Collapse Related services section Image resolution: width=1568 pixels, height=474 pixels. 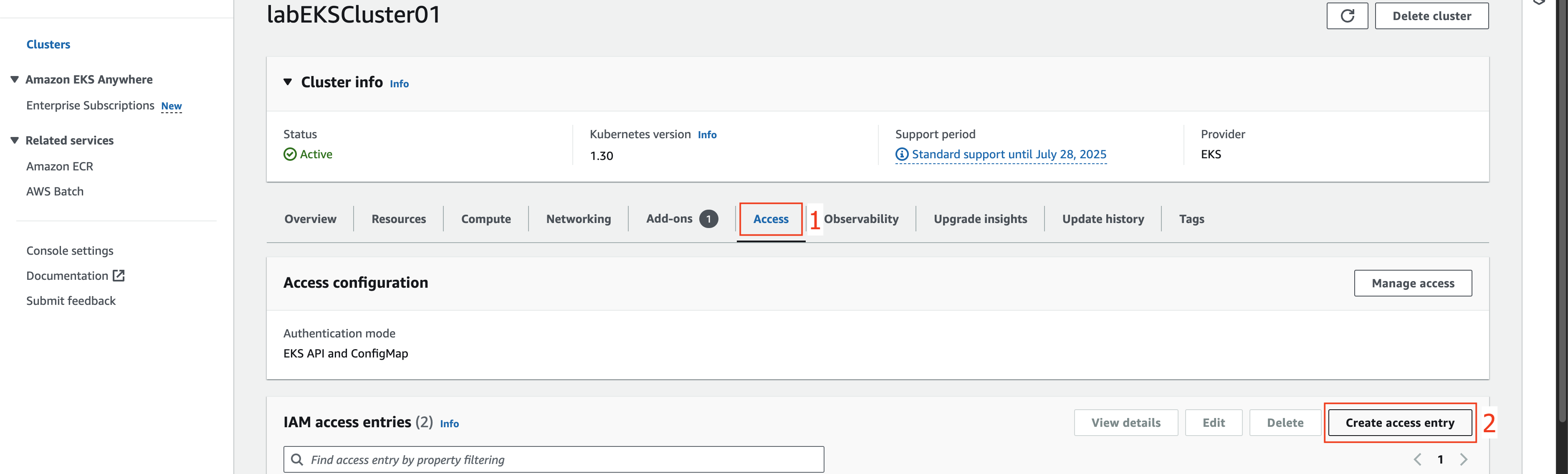click(15, 141)
